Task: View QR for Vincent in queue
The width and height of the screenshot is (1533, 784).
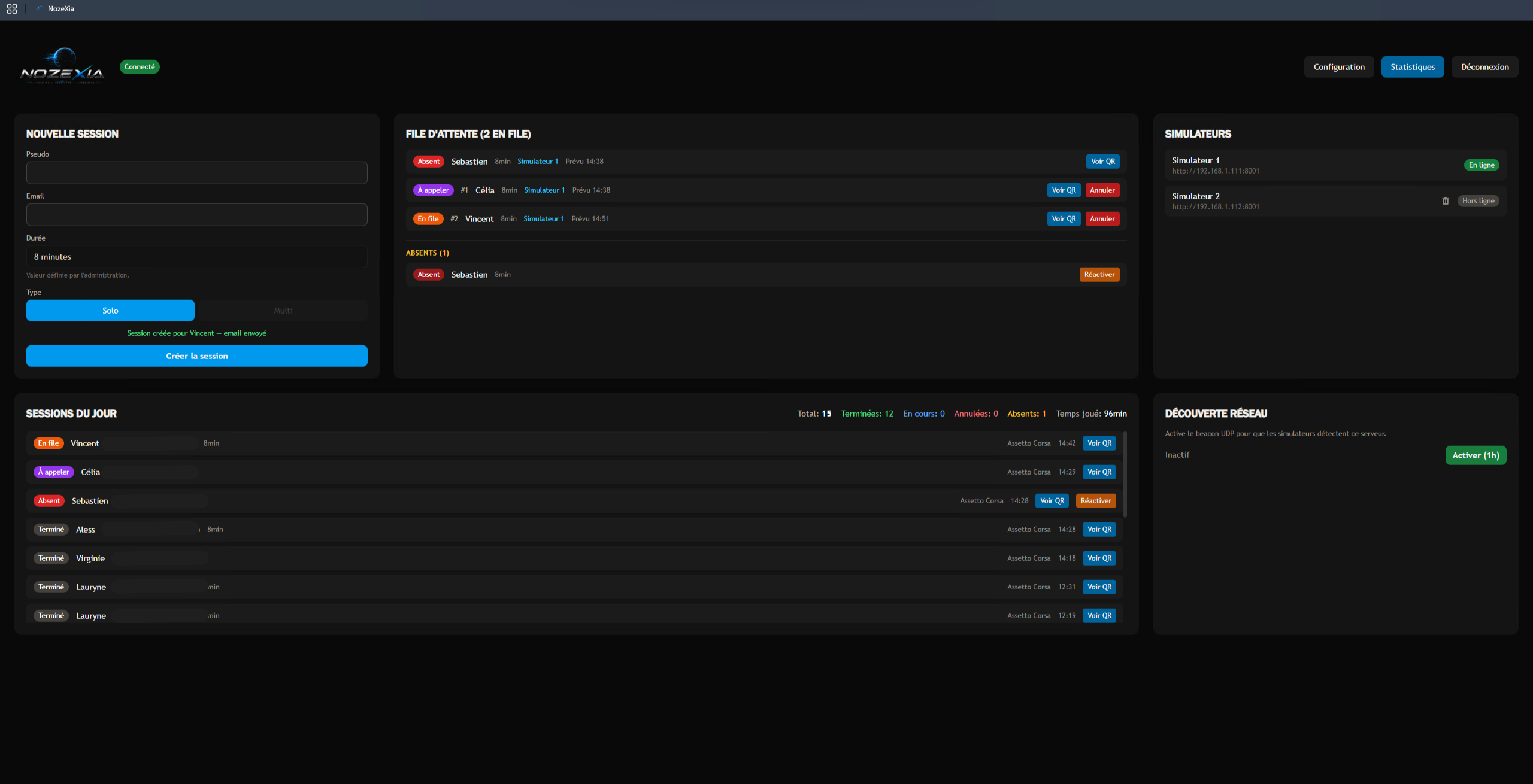Action: coord(1064,219)
